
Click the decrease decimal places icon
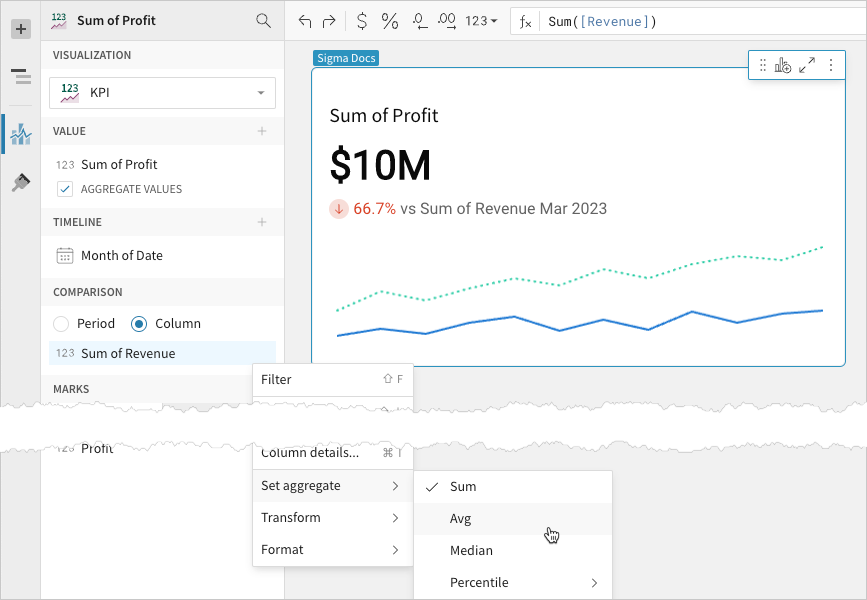pyautogui.click(x=420, y=21)
